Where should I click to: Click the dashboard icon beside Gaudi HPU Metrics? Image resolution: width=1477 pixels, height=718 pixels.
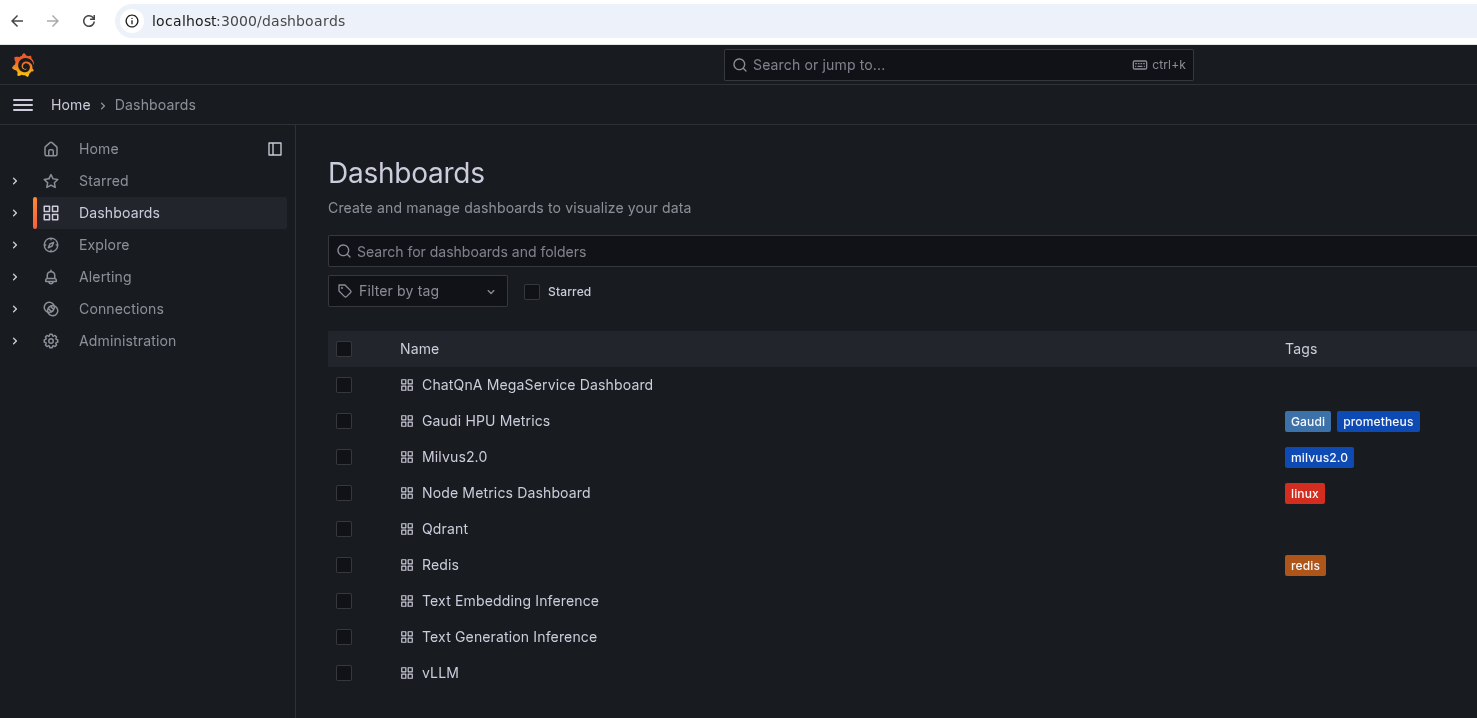pos(407,421)
